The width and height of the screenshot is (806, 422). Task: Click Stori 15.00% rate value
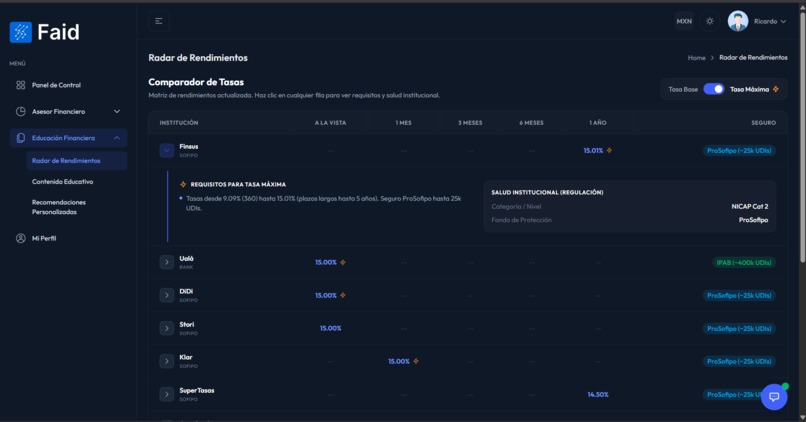click(331, 328)
